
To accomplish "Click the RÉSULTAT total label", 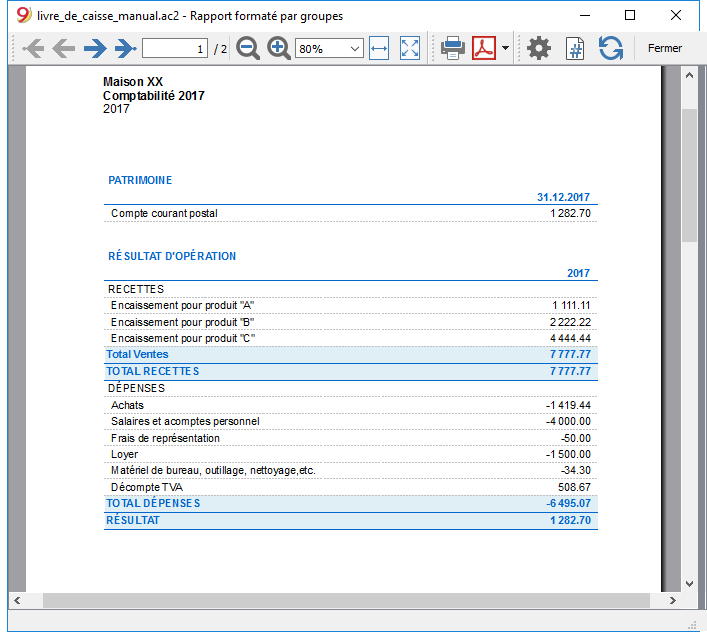I will 133,520.
